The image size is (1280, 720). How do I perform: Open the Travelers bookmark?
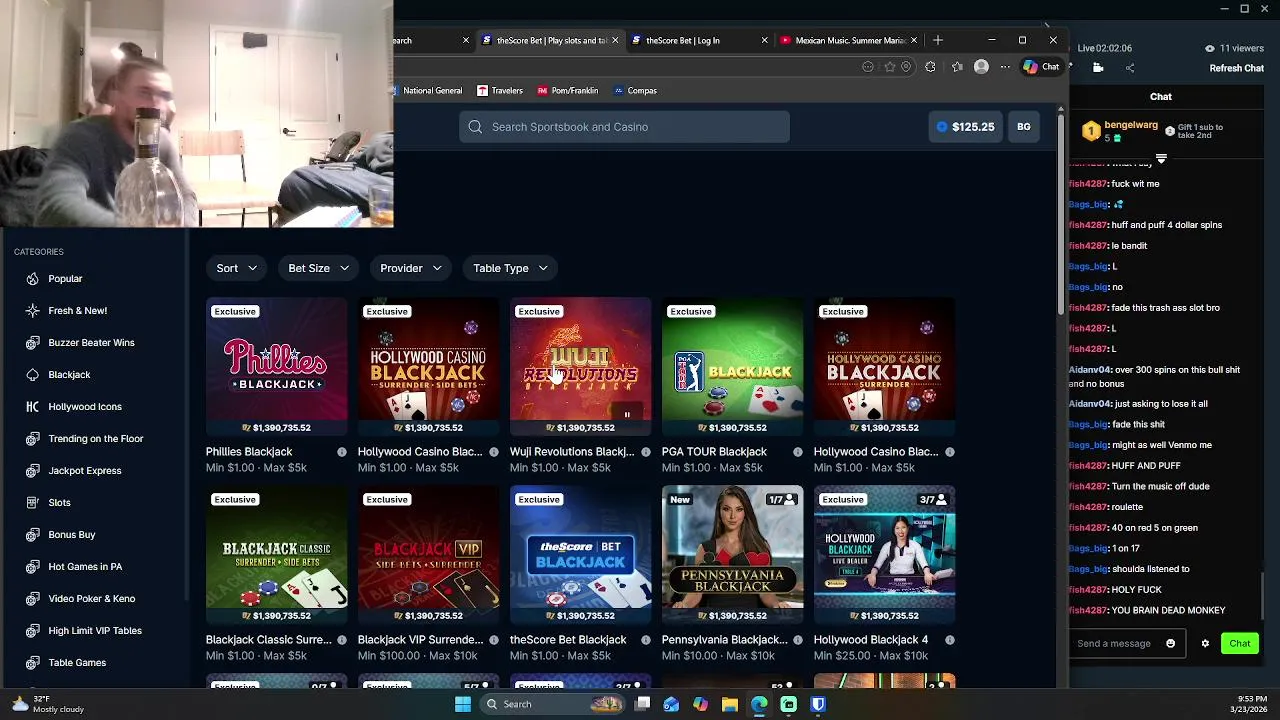(500, 91)
